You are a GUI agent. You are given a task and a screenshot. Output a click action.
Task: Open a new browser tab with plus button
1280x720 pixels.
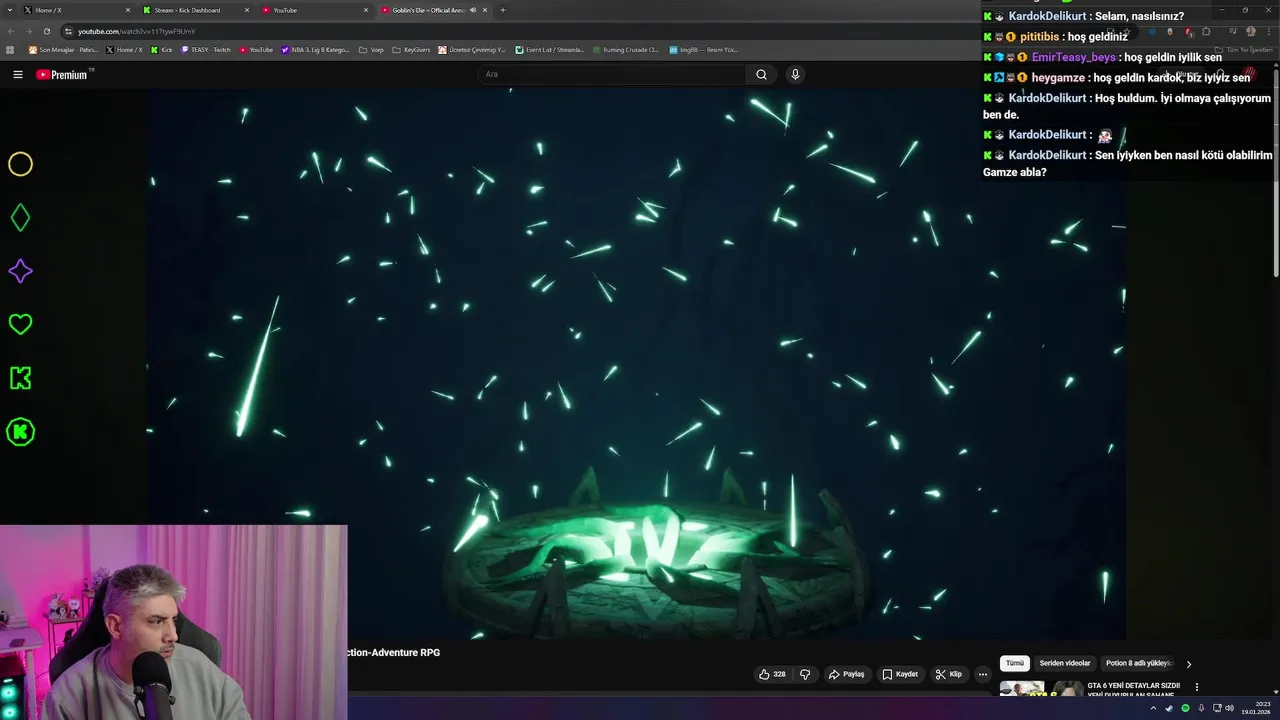click(502, 10)
